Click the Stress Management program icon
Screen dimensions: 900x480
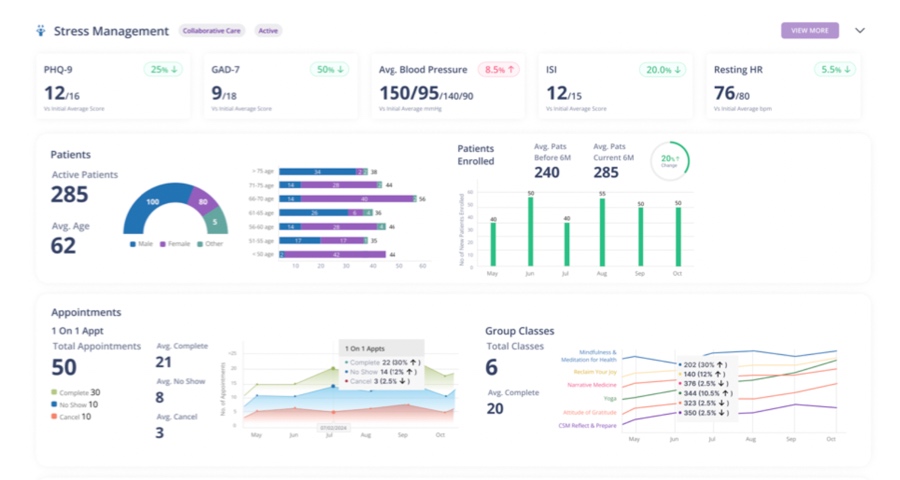click(40, 31)
